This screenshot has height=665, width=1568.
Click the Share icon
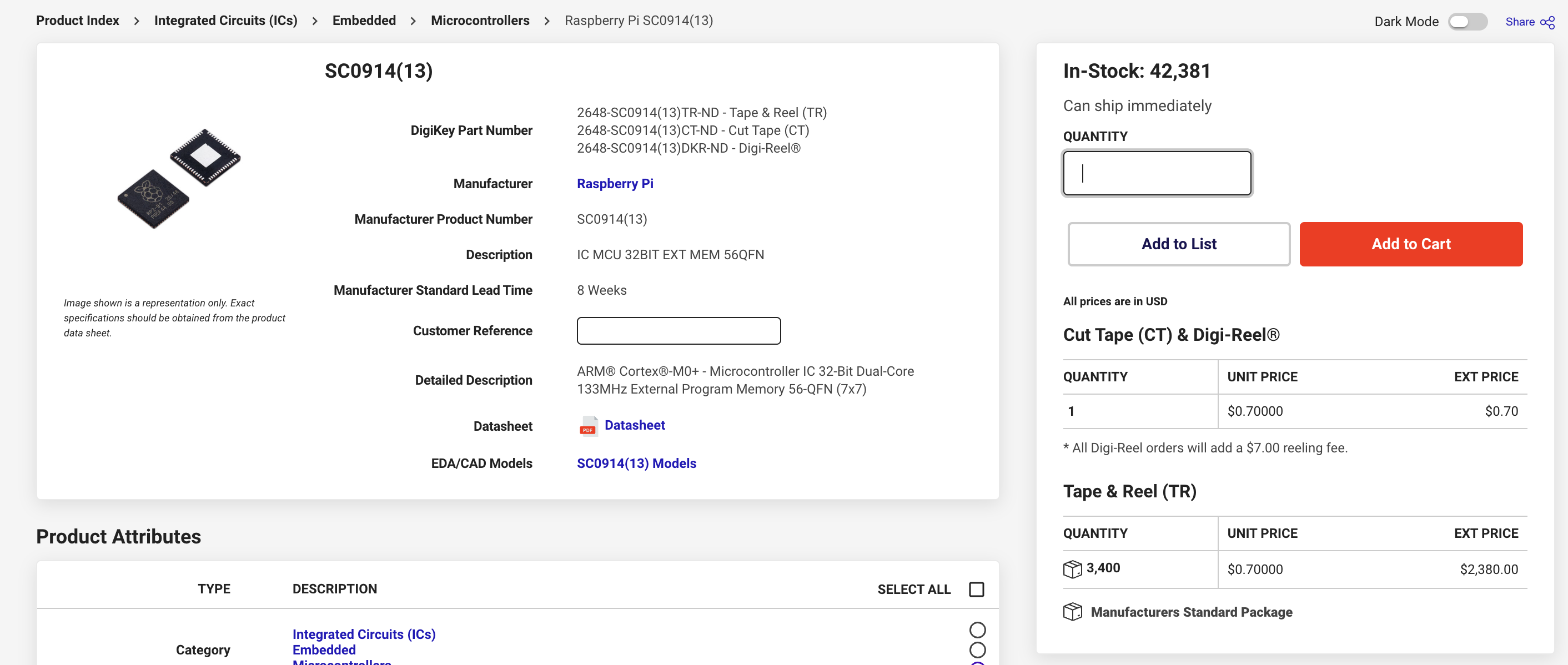(x=1547, y=23)
